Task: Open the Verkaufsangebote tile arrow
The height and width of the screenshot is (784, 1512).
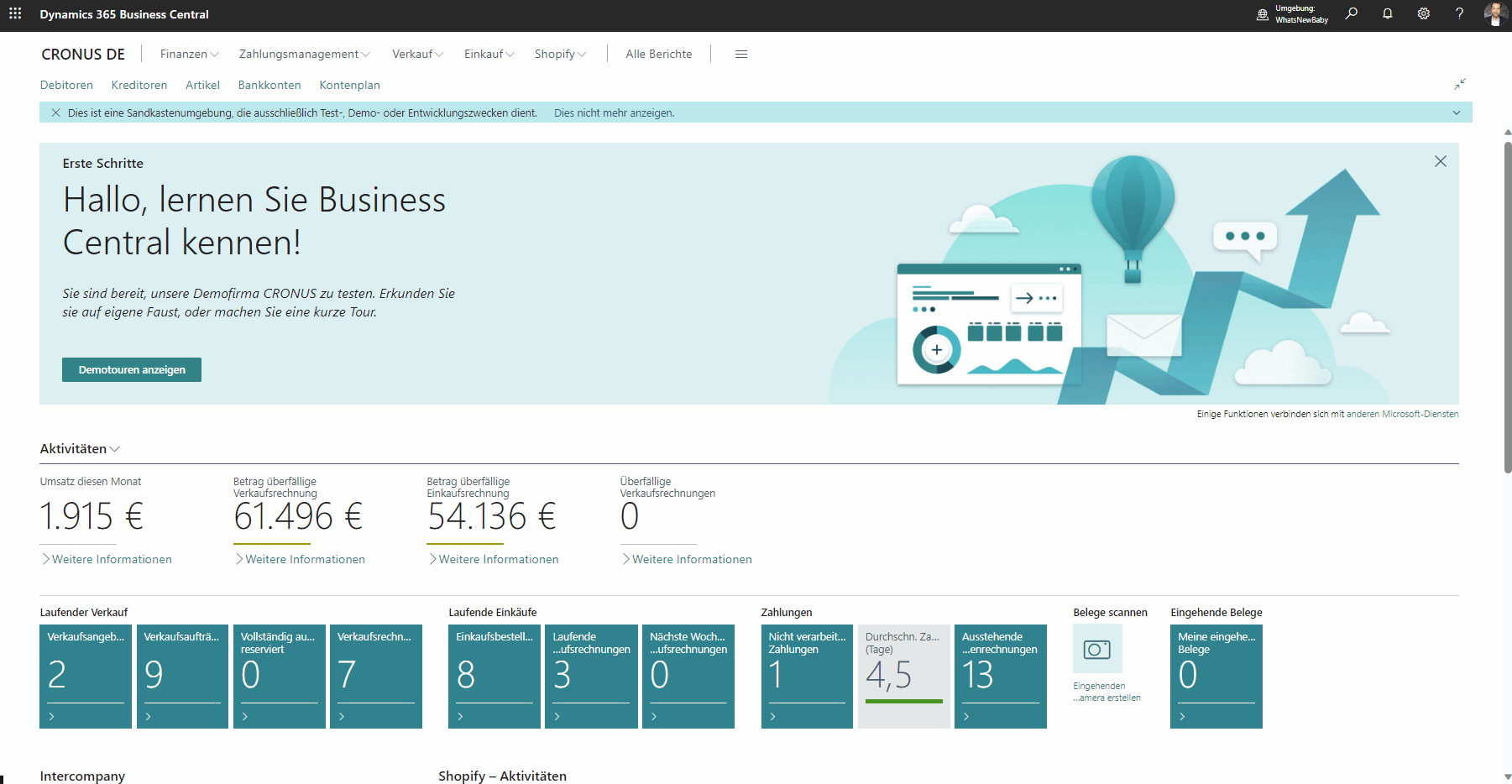Action: pyautogui.click(x=52, y=716)
